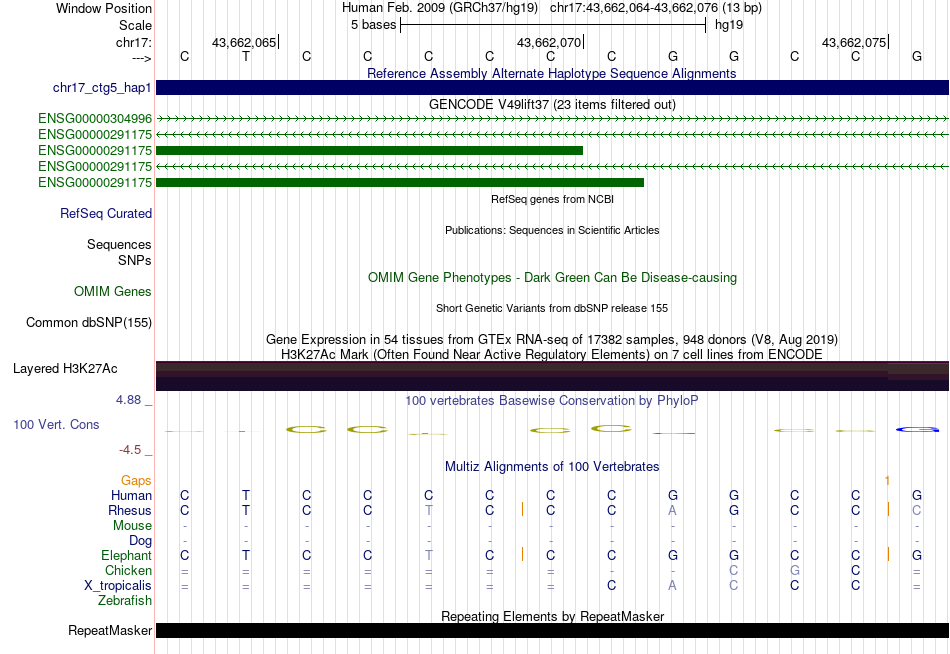The image size is (950, 654).
Task: Open Publications: Sequences in Scientific Articles title
Action: click(x=552, y=230)
